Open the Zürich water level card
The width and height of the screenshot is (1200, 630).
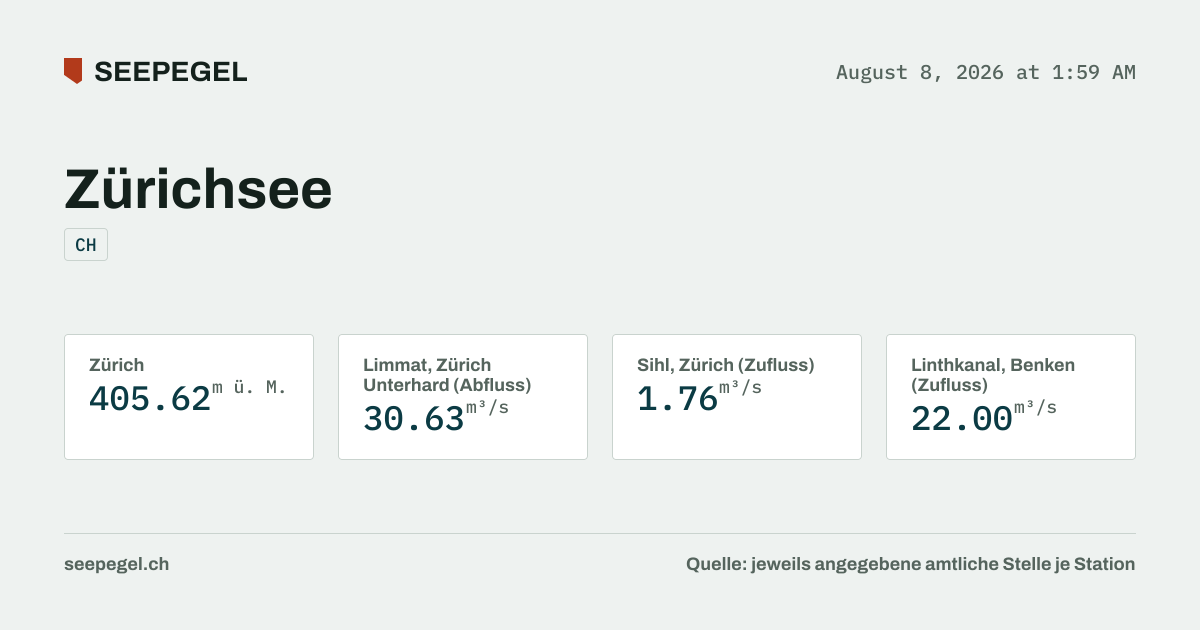[x=189, y=397]
